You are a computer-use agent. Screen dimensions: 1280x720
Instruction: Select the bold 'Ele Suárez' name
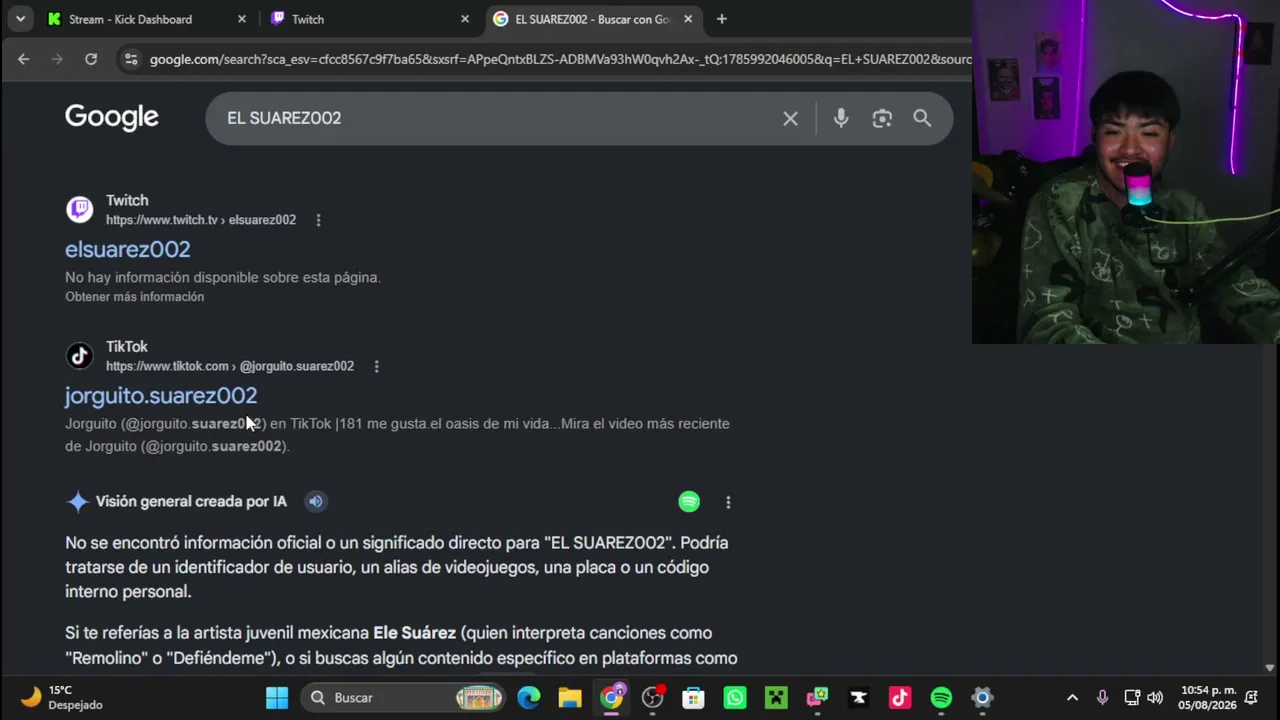coord(414,633)
